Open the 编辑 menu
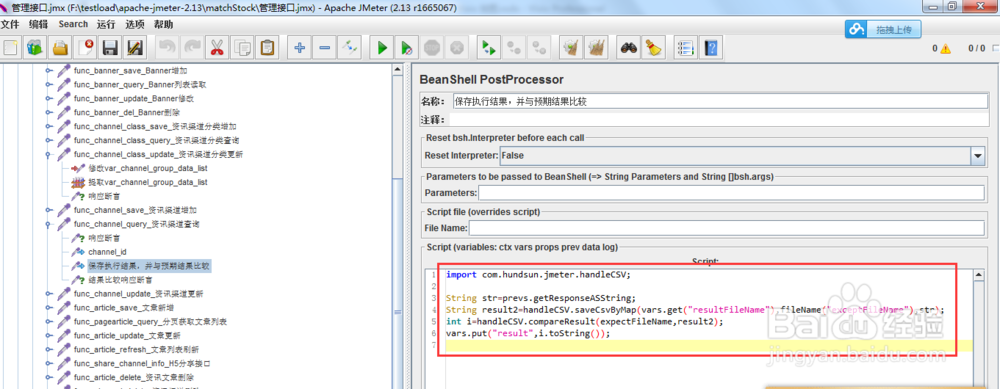 pos(38,24)
